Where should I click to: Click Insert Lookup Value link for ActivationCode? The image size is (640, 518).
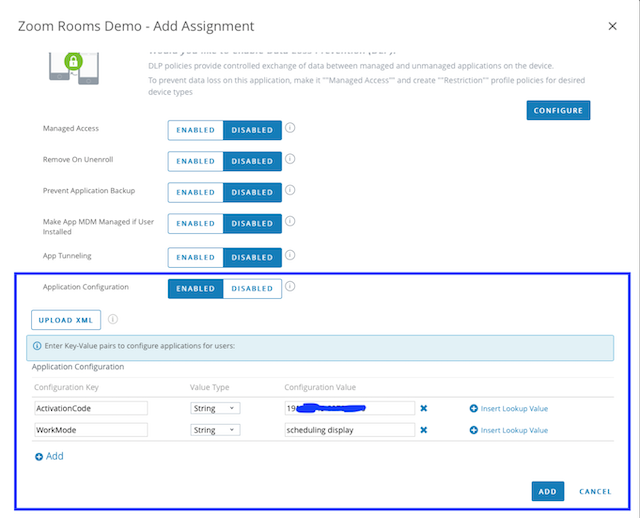coord(514,409)
